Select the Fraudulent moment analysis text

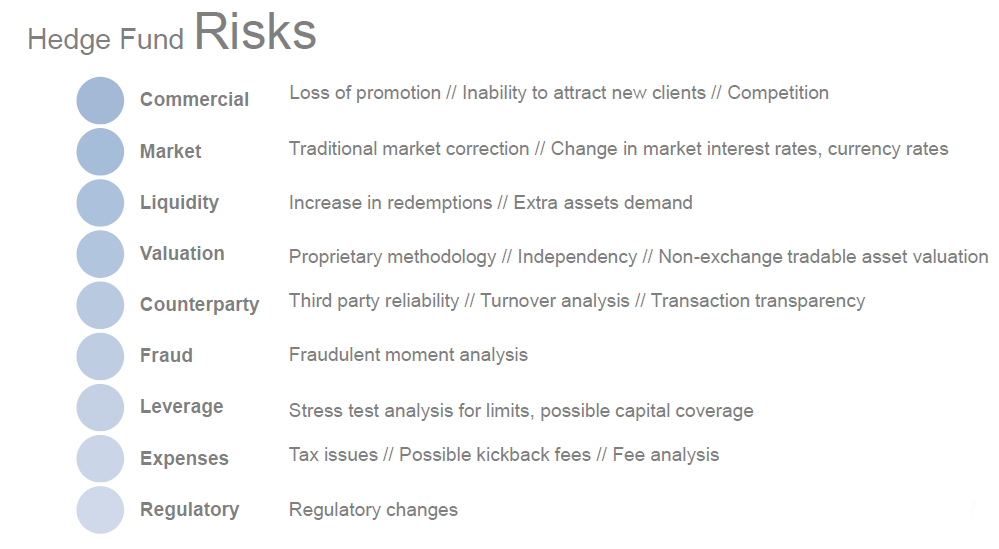pos(408,355)
